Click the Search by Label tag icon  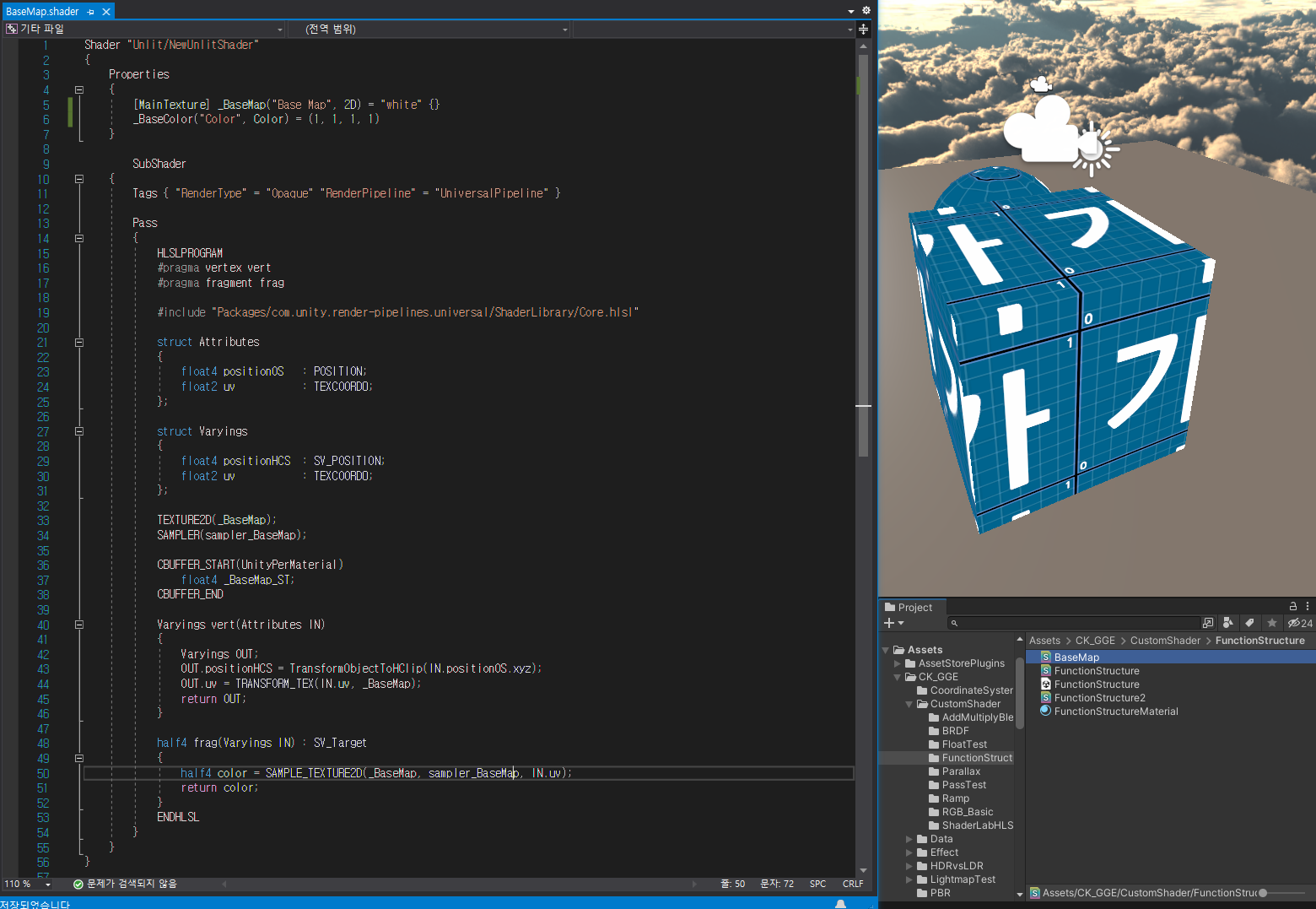point(1249,623)
